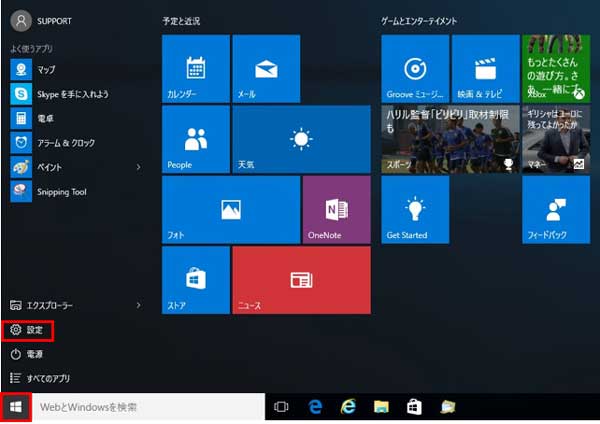
Task: Open the フィードバック feedback tile
Action: 556,210
